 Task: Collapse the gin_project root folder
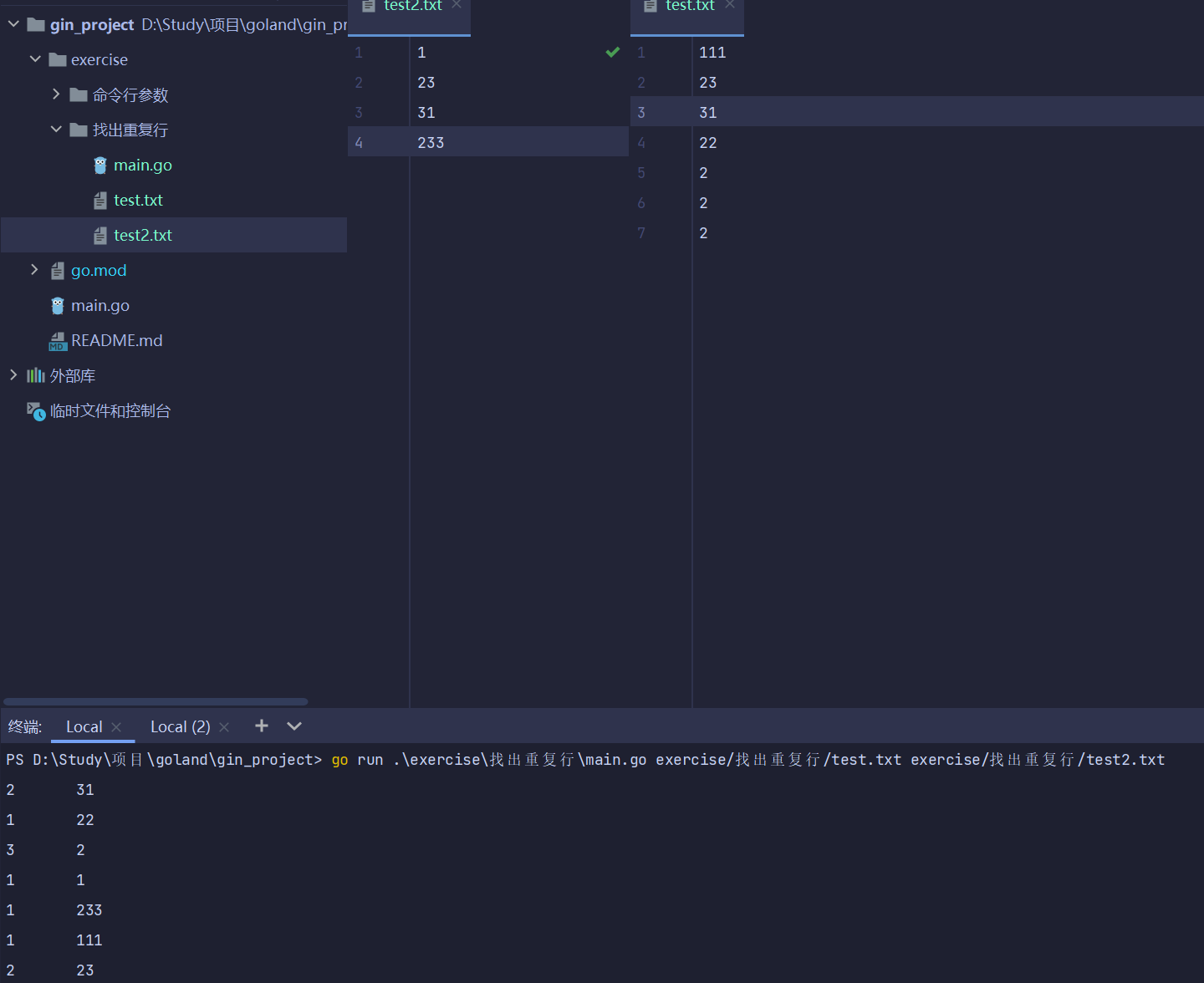tap(13, 24)
